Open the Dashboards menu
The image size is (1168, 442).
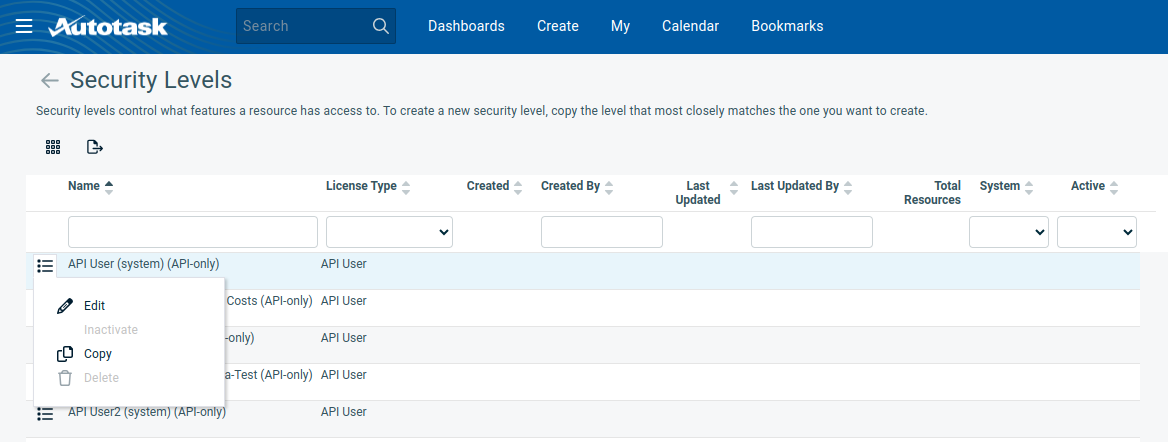[466, 26]
